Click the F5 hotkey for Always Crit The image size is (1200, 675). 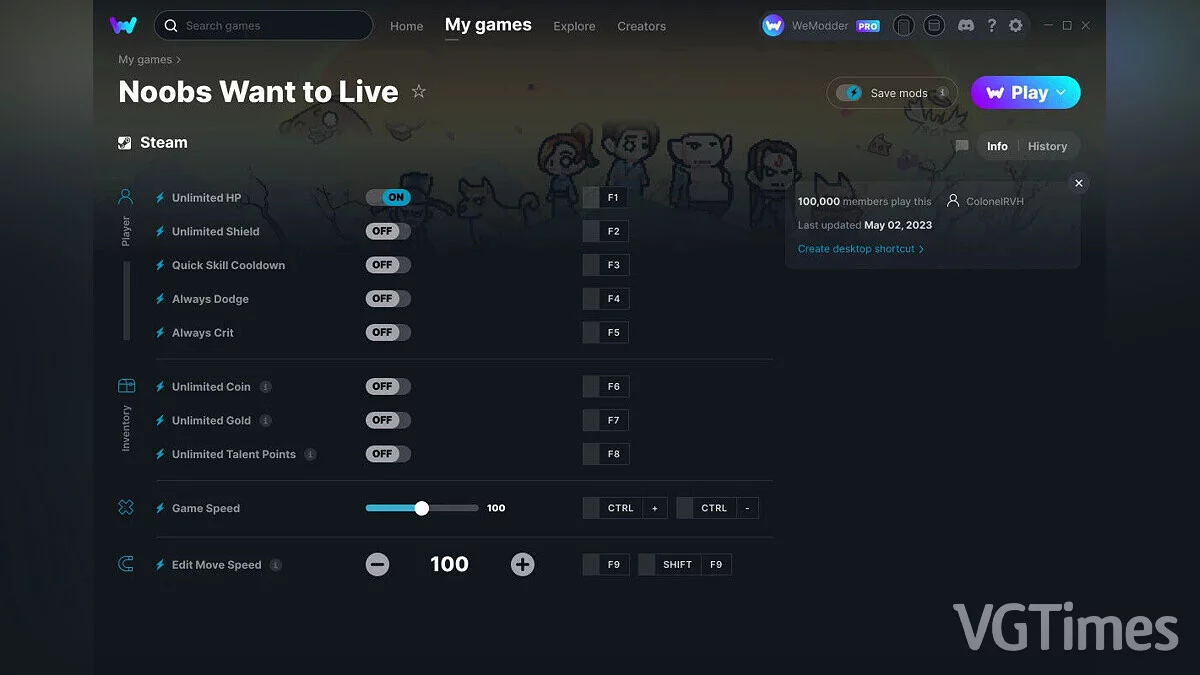(x=605, y=333)
